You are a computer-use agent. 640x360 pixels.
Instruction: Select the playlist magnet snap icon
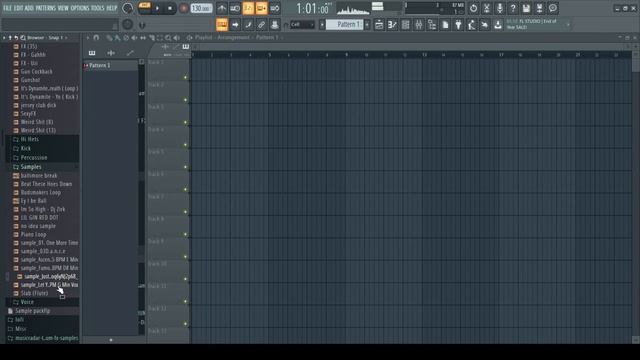(x=96, y=38)
